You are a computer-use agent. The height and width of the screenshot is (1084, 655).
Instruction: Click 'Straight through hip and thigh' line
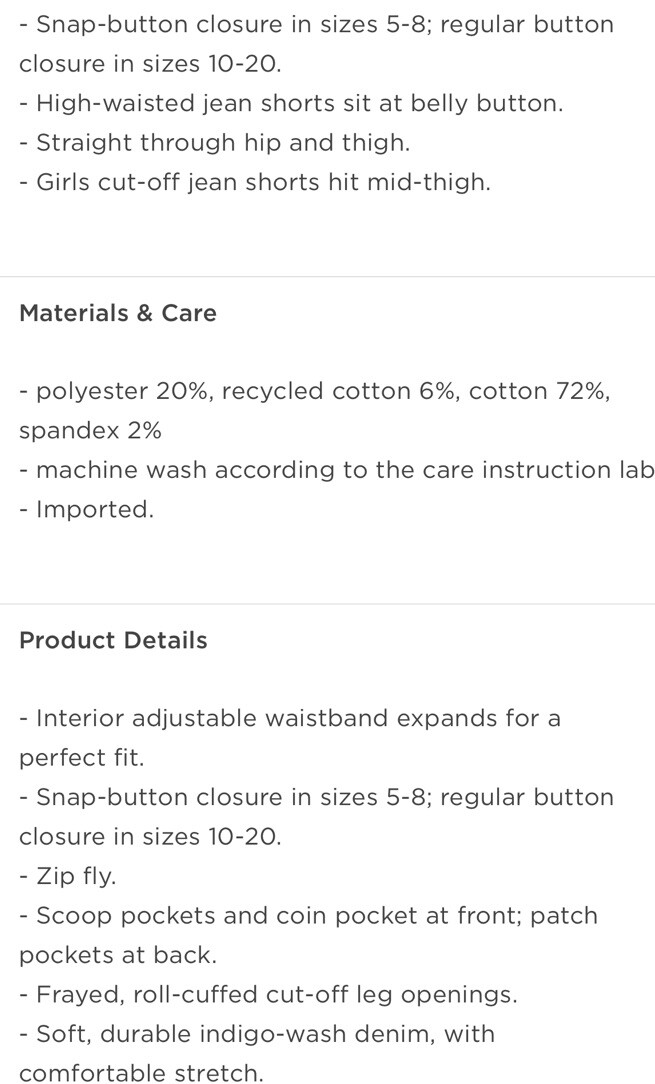(x=214, y=143)
